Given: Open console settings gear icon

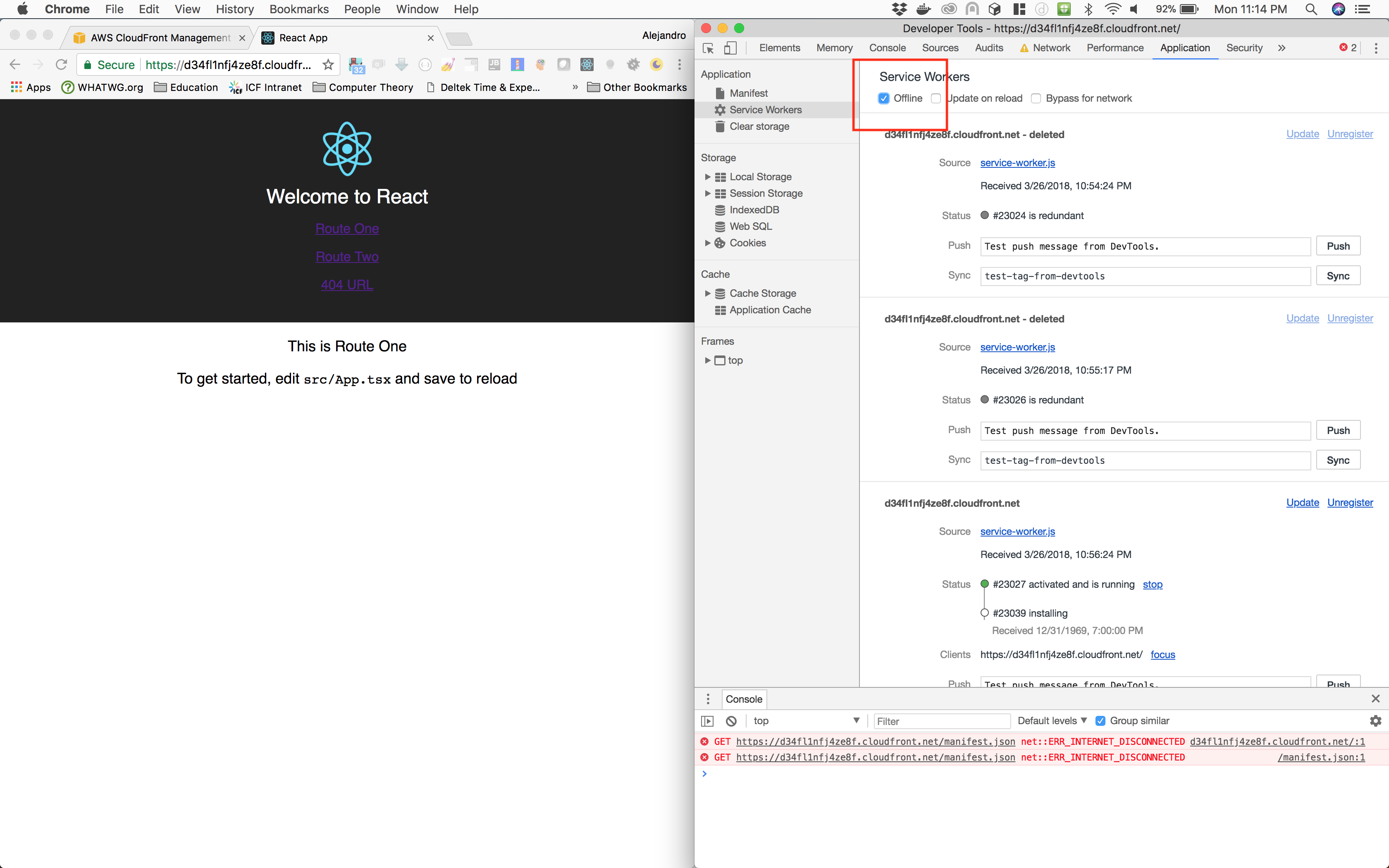Looking at the screenshot, I should (1375, 721).
